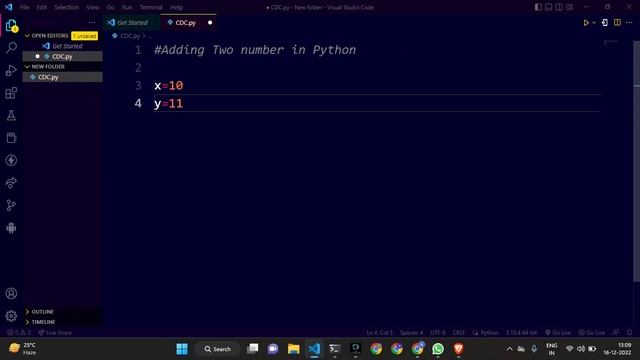The width and height of the screenshot is (640, 360).
Task: Select CDC.py in Open Editors list
Action: pyautogui.click(x=62, y=56)
